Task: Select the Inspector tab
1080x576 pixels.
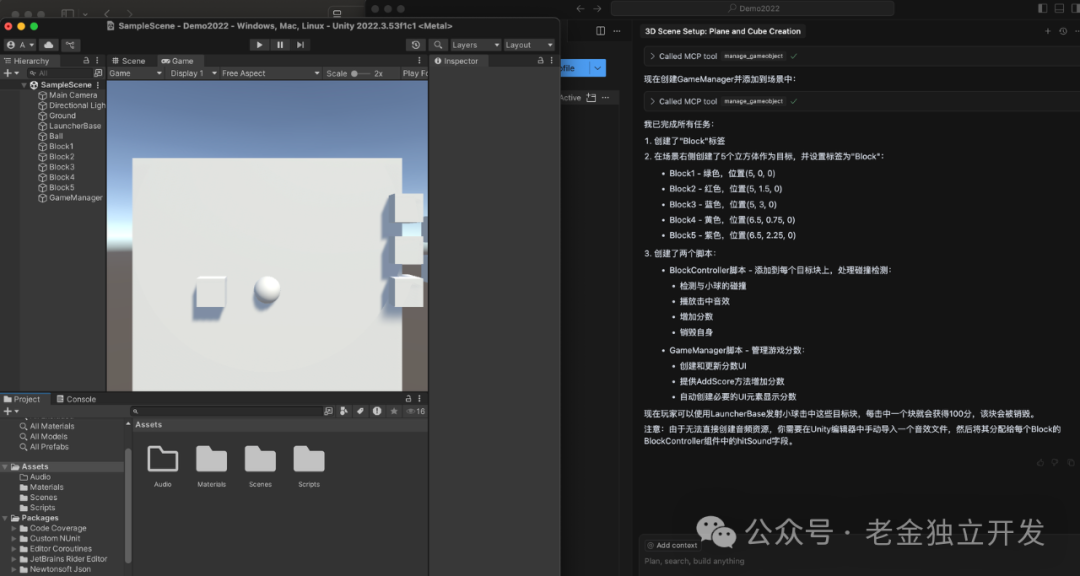Action: coord(456,61)
